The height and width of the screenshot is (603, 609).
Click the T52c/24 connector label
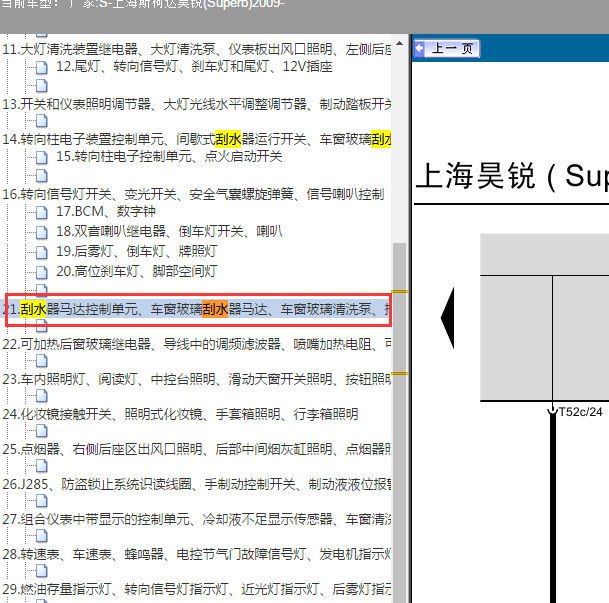580,412
